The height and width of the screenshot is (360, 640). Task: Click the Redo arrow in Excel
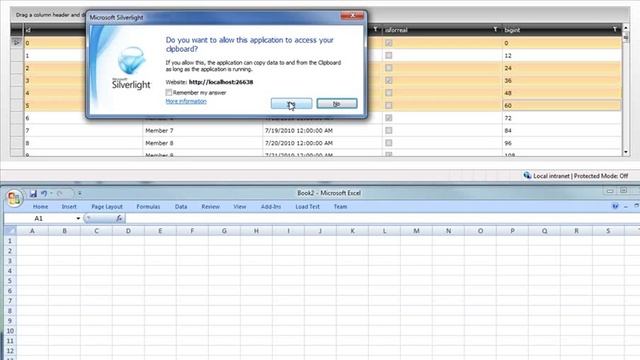(x=60, y=193)
